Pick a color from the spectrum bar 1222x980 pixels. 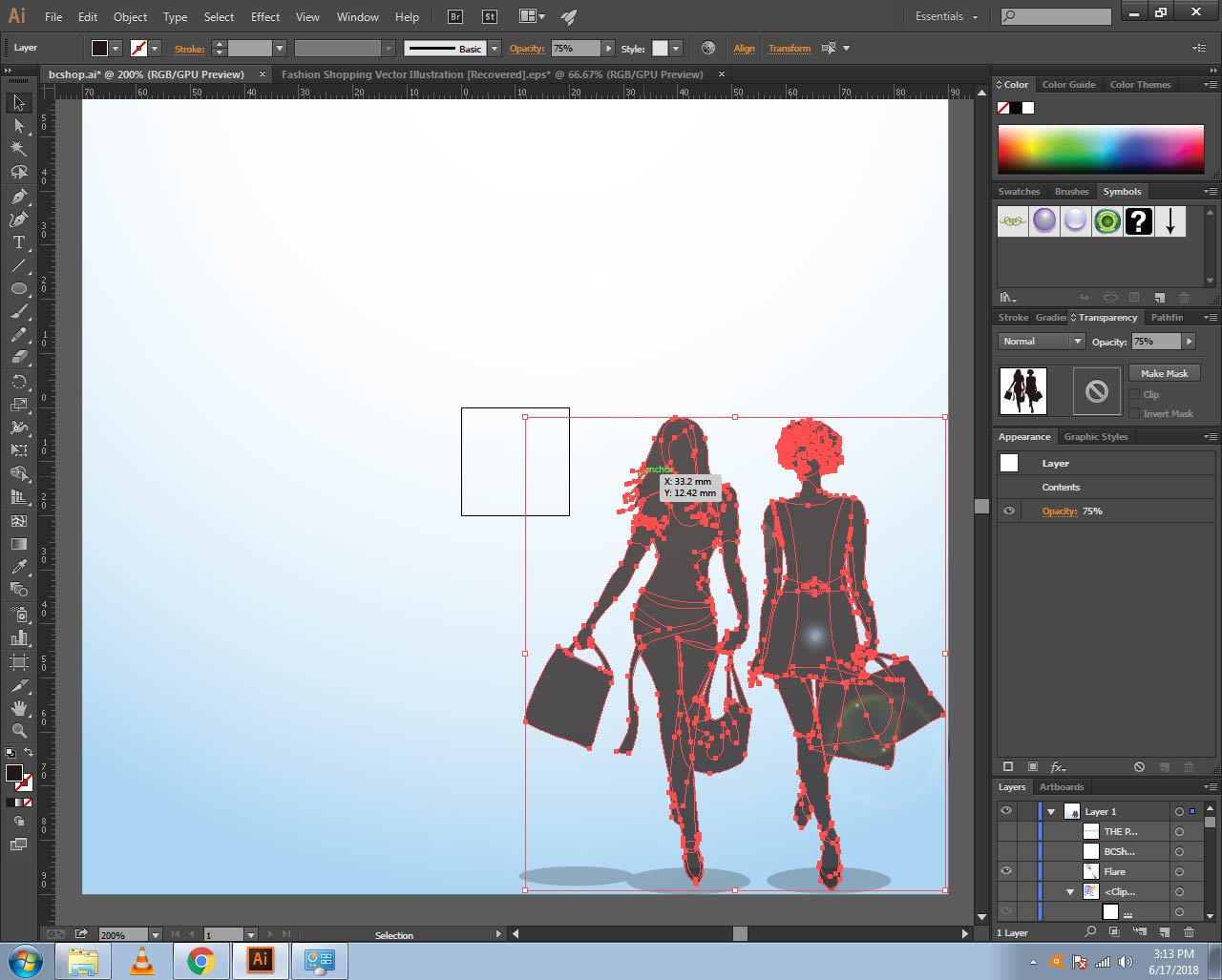tap(1101, 150)
